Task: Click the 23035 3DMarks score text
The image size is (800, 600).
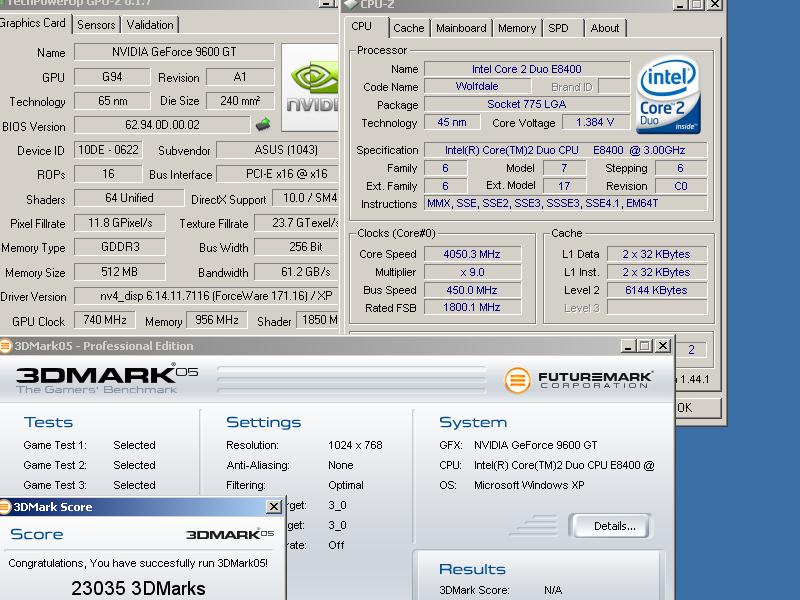Action: coord(138,588)
